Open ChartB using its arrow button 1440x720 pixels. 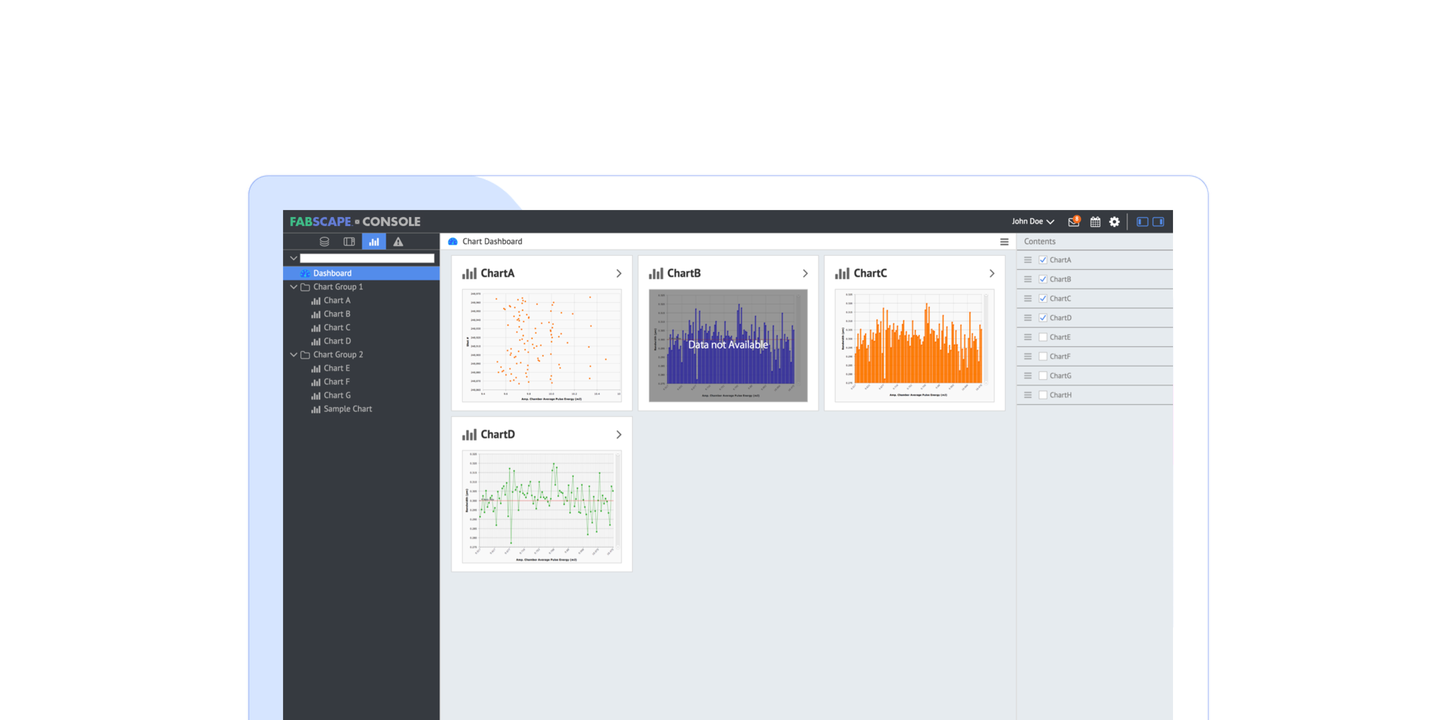point(805,273)
